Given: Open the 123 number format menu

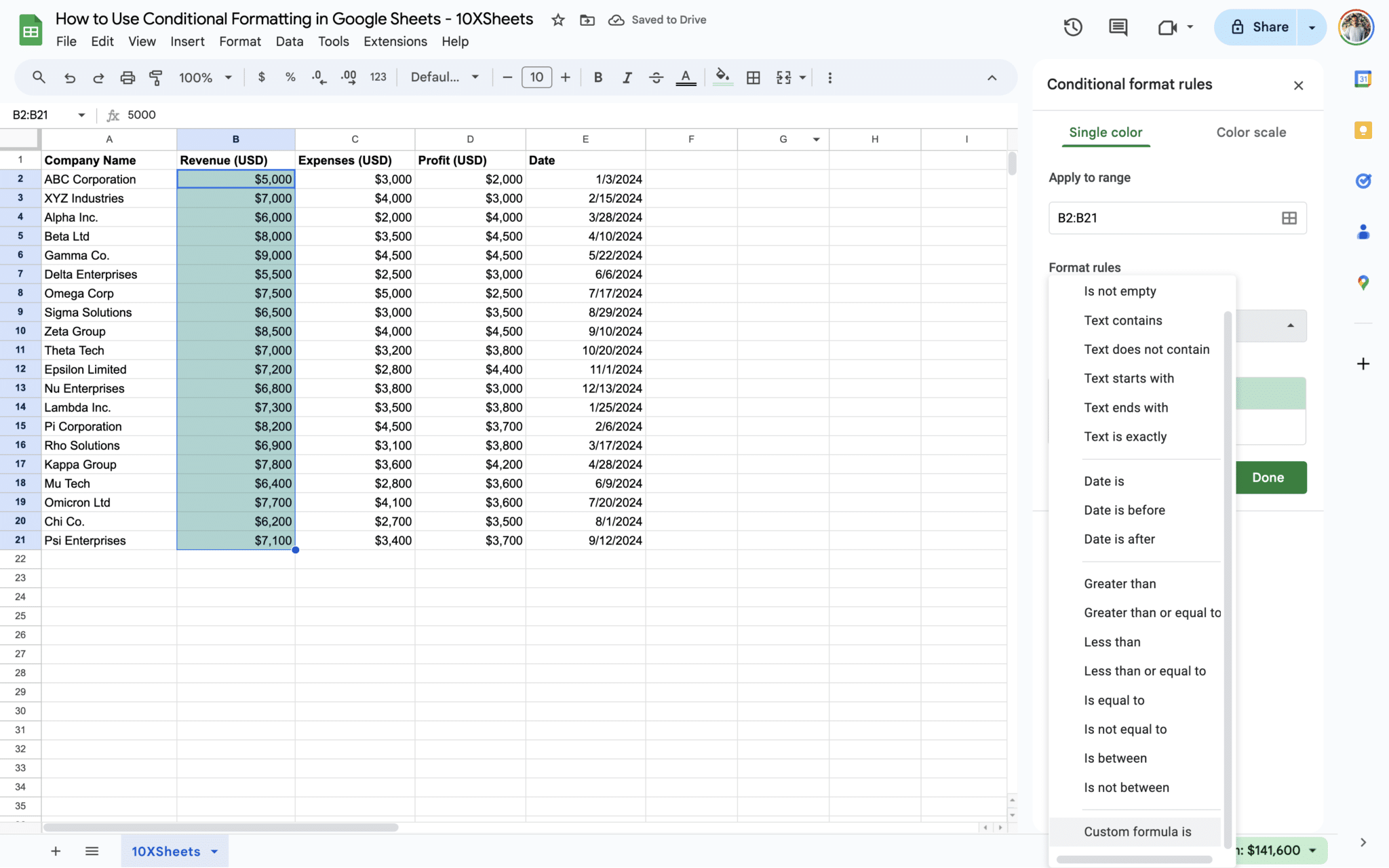Looking at the screenshot, I should pos(378,77).
